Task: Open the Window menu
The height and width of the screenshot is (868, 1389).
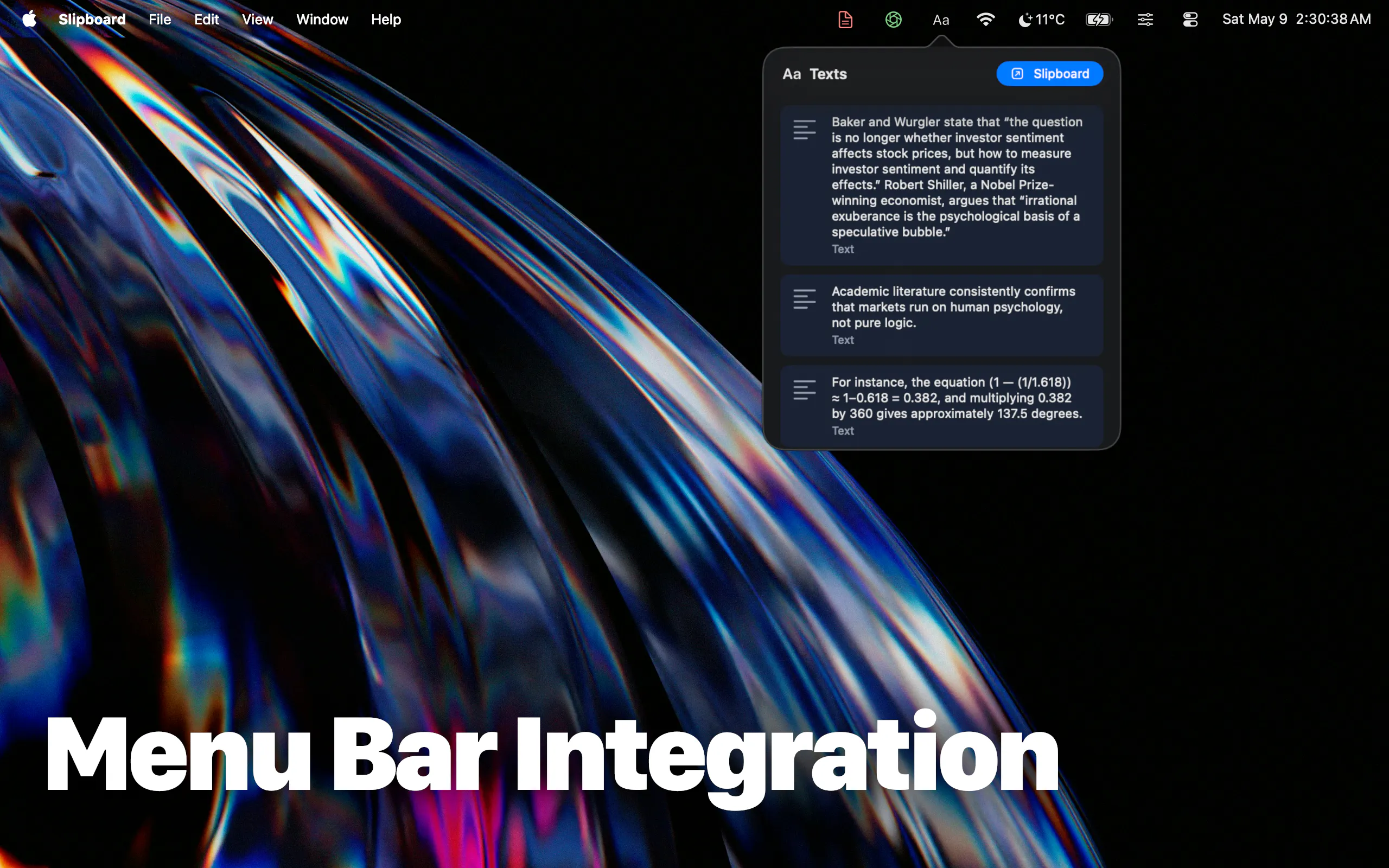Action: coord(322,20)
